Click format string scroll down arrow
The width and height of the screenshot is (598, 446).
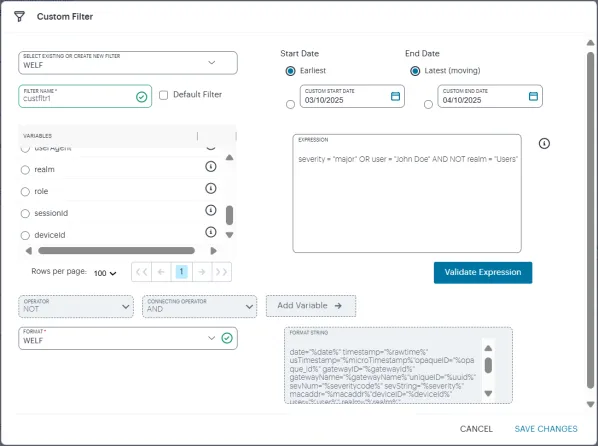488,393
